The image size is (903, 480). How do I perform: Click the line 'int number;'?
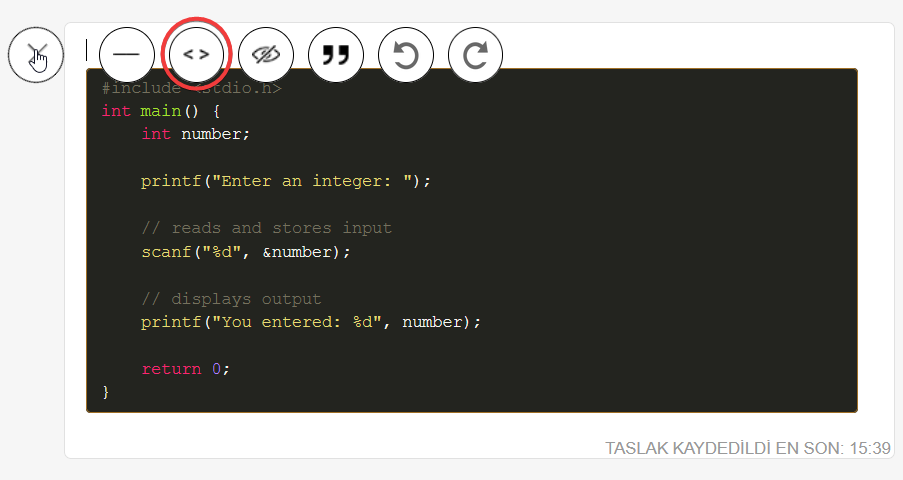[195, 134]
